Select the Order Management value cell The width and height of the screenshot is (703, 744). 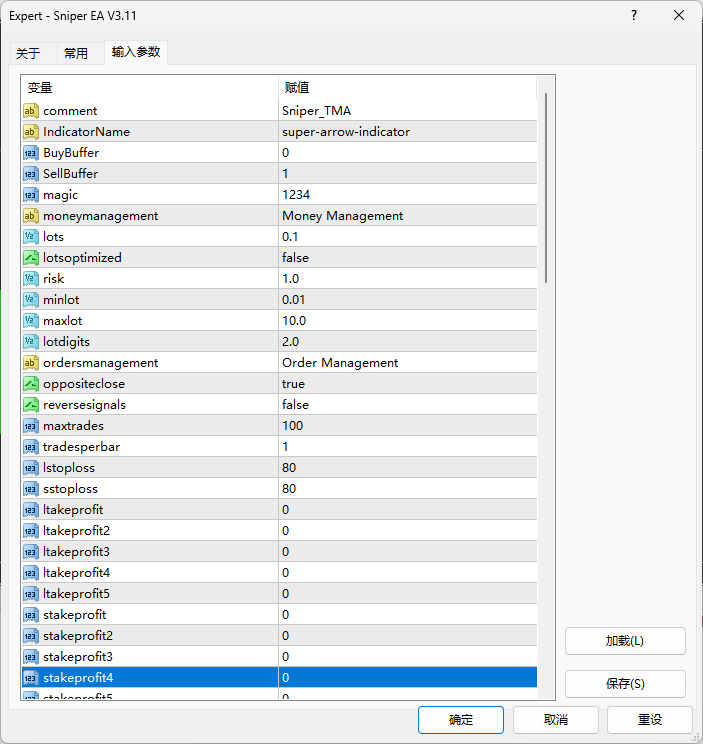point(407,363)
